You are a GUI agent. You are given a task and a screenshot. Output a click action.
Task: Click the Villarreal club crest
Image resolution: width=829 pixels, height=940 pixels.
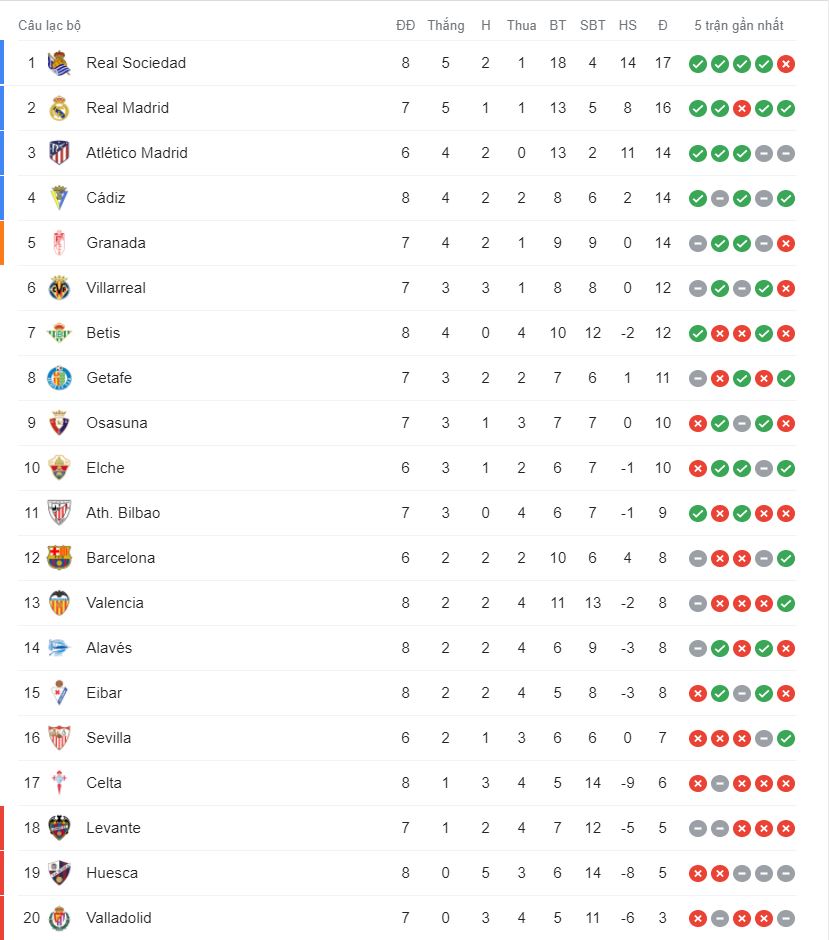point(59,288)
